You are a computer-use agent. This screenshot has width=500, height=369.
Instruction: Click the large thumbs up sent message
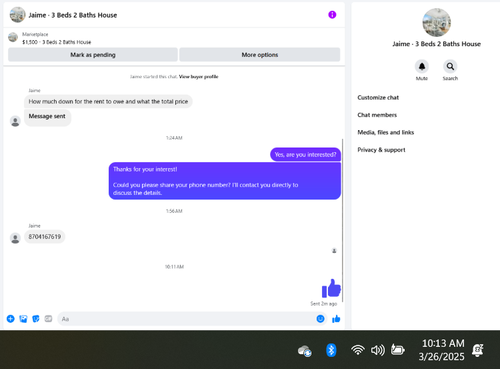[331, 288]
